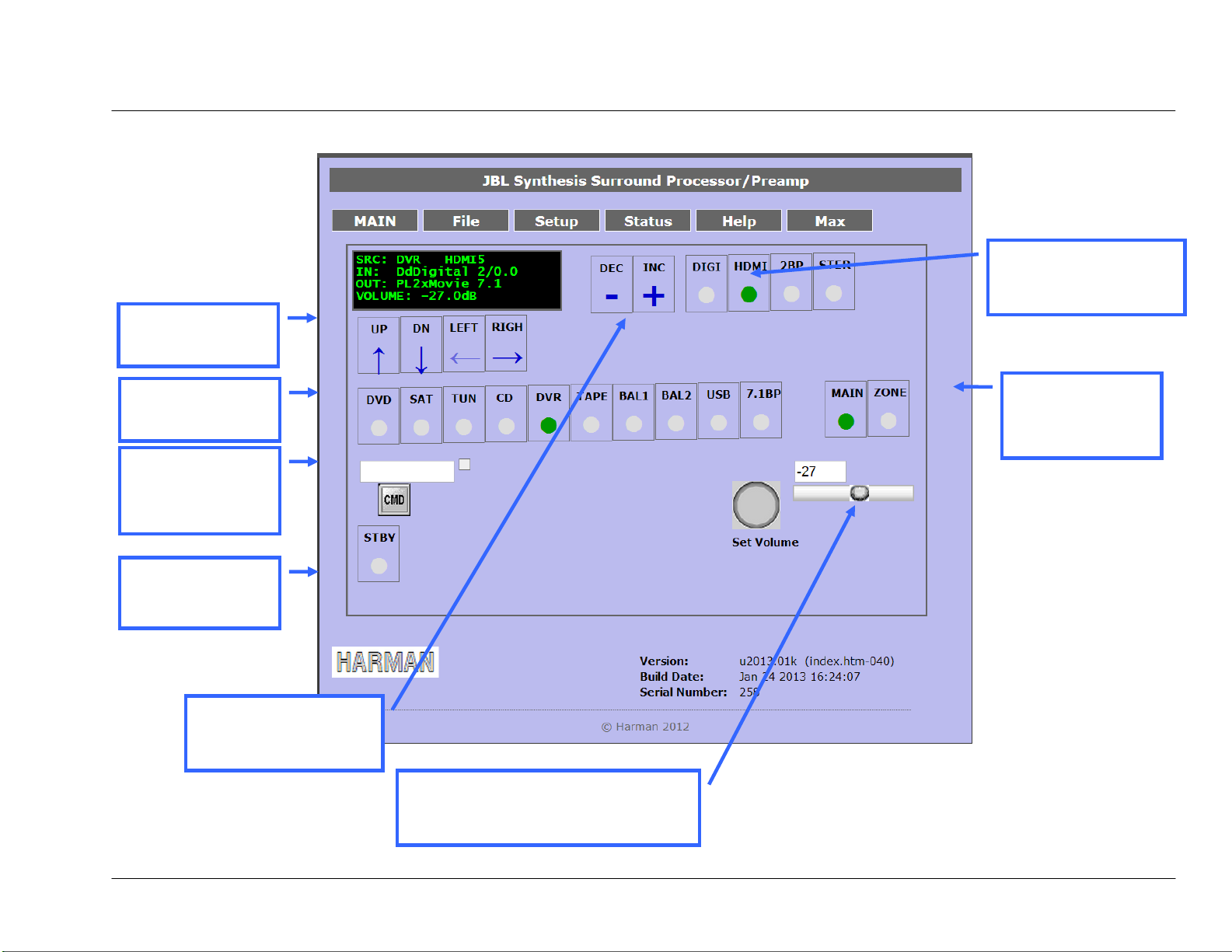
Task: Select the BAL1 source
Action: 633,412
